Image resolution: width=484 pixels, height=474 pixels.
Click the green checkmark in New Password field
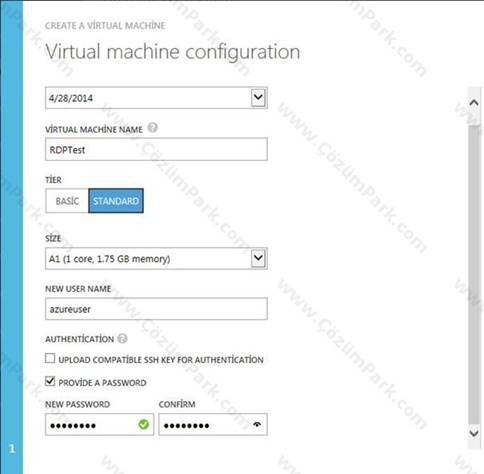(x=144, y=424)
